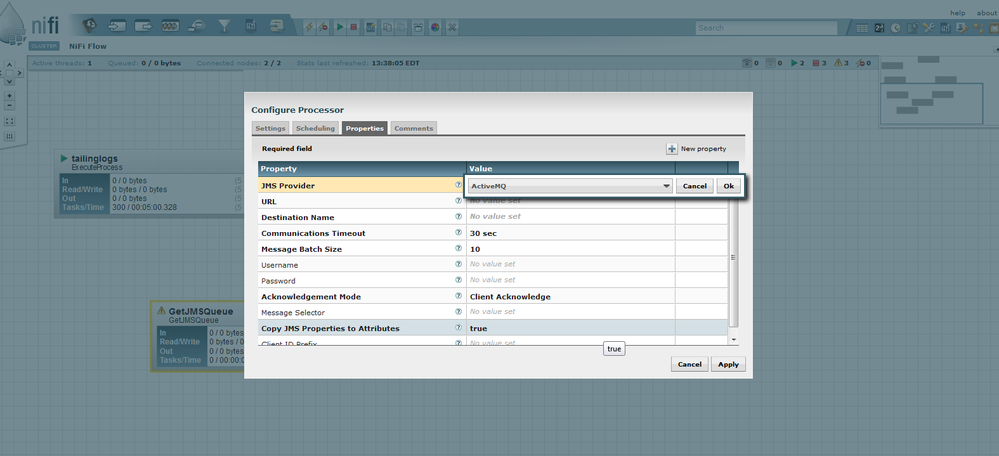
Task: Click the Disable lightning bolt icon
Action: click(323, 27)
